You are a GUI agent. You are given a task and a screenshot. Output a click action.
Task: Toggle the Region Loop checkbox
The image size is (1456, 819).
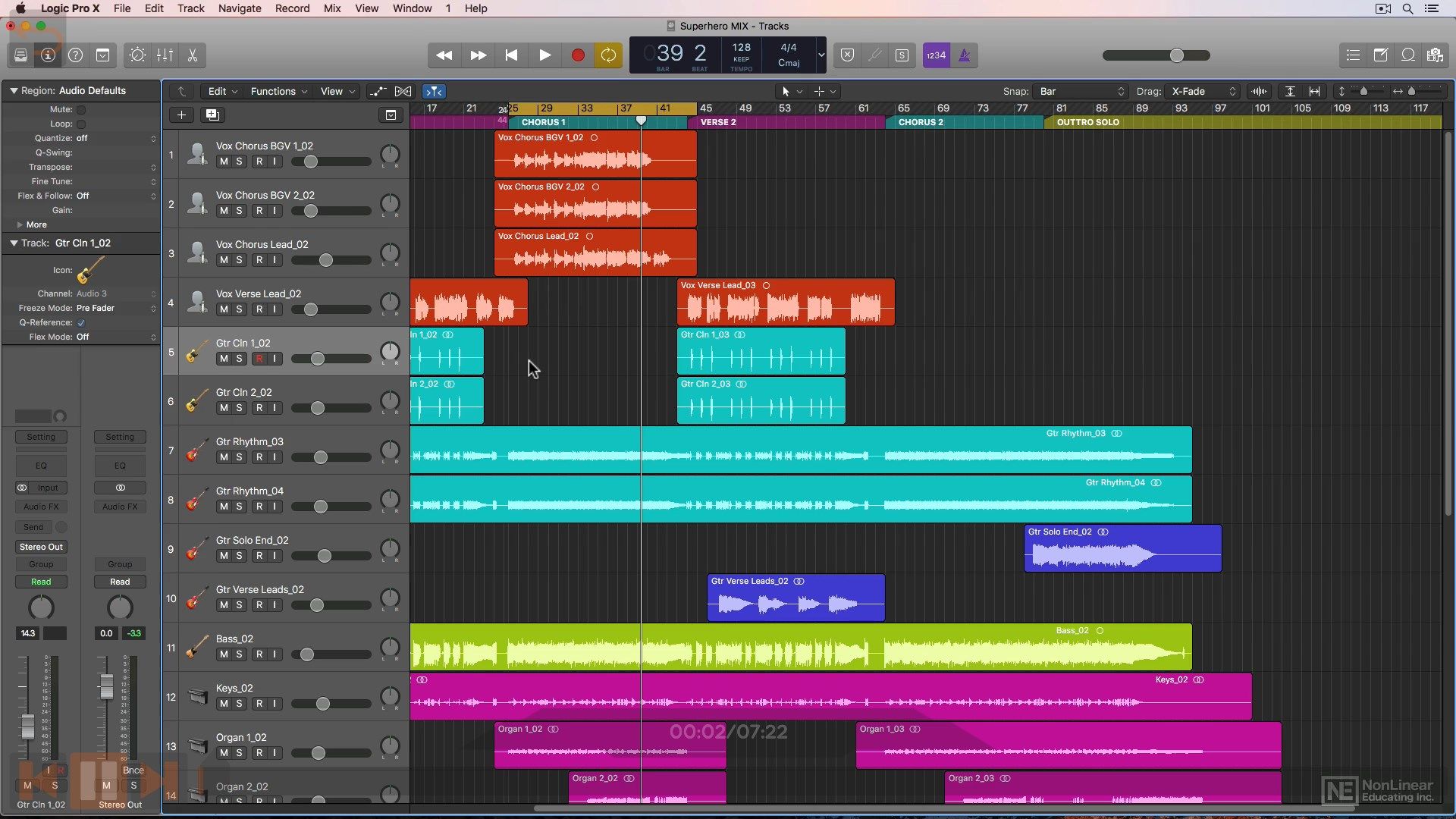point(81,124)
